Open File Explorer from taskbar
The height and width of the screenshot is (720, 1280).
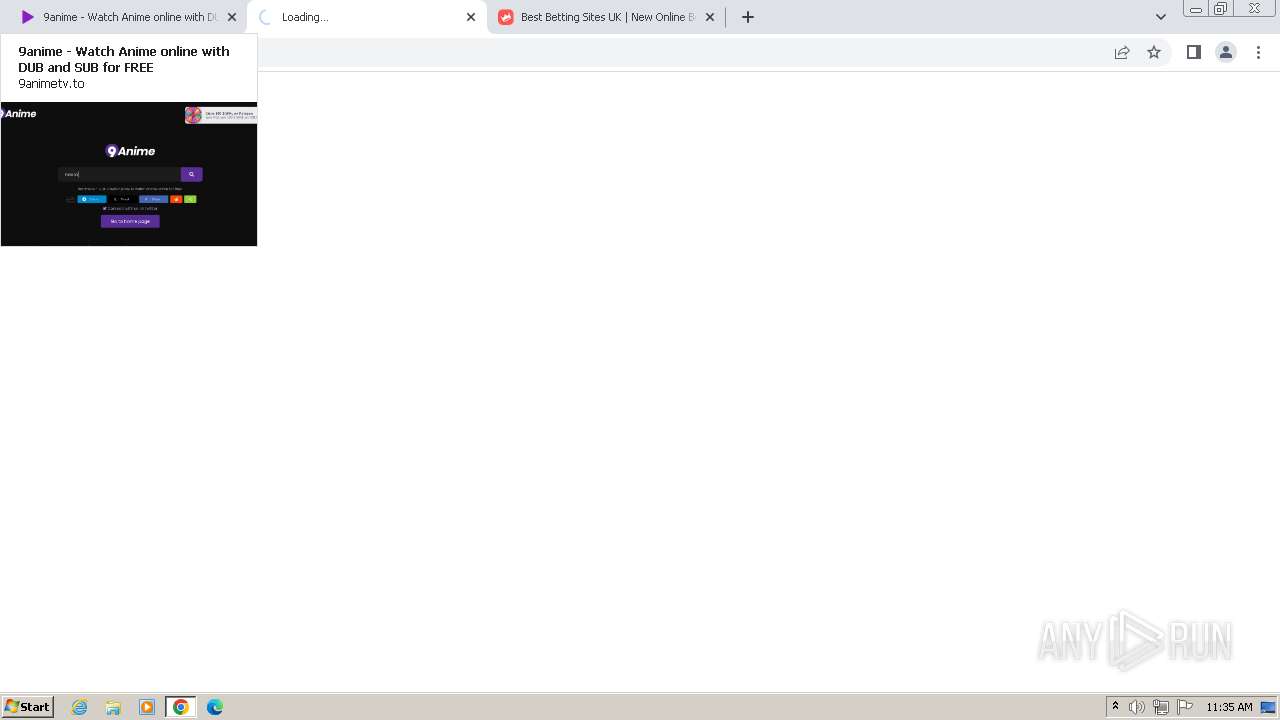(113, 707)
